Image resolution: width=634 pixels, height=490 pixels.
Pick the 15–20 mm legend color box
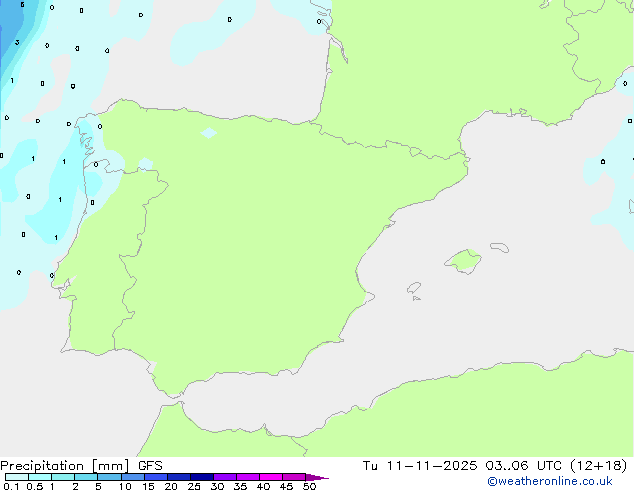pyautogui.click(x=156, y=477)
